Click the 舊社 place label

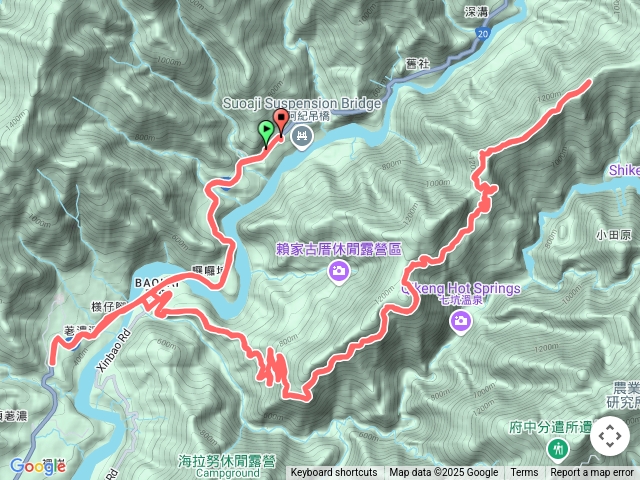coord(417,64)
